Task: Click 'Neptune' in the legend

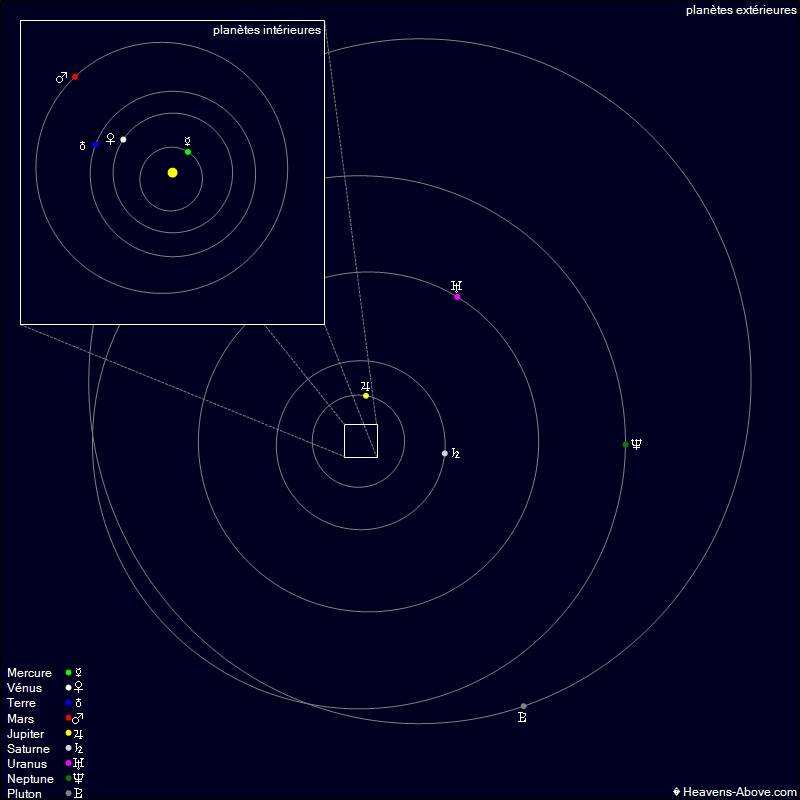Action: pos(30,779)
